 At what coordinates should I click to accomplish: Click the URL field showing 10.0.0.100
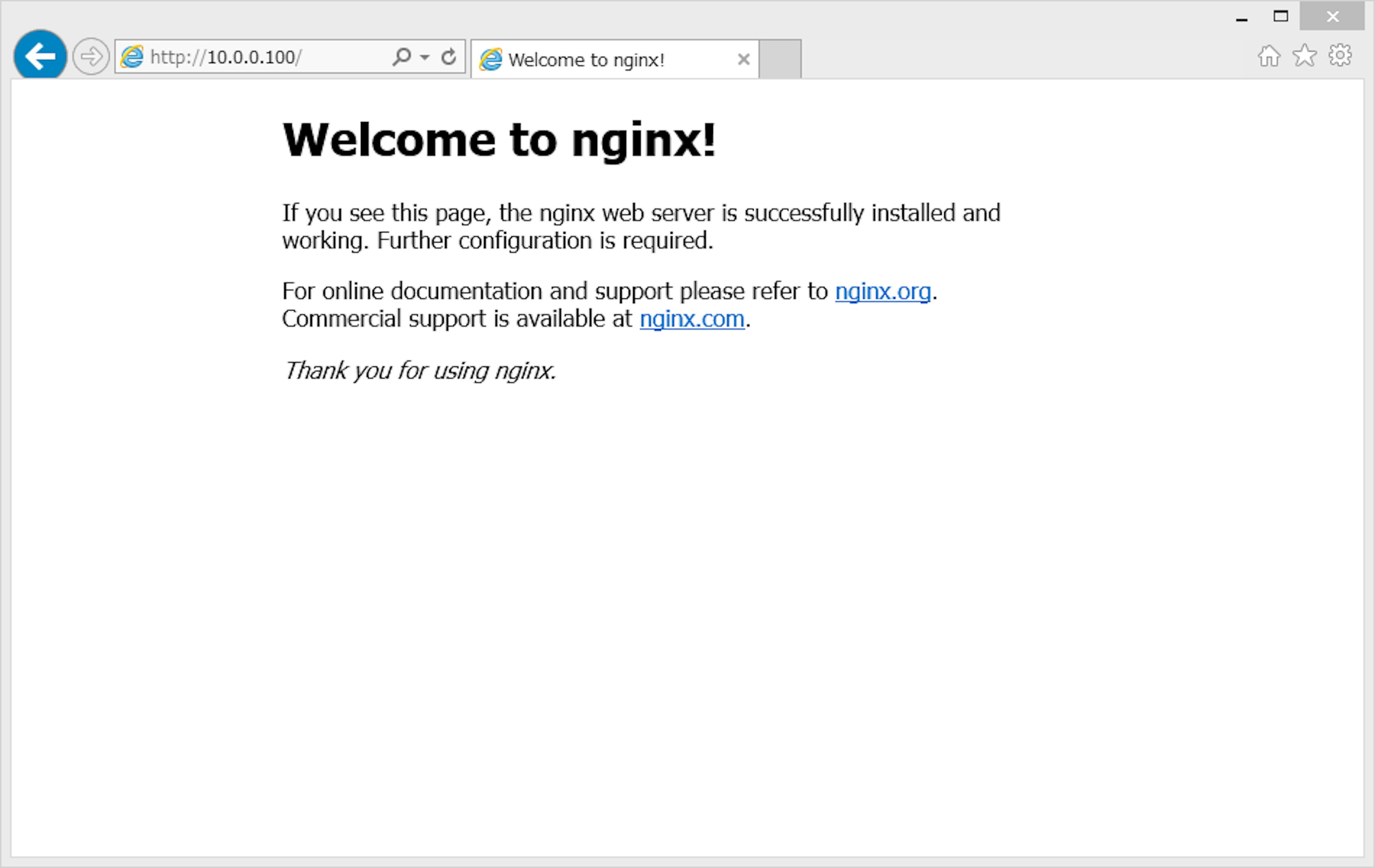point(257,57)
